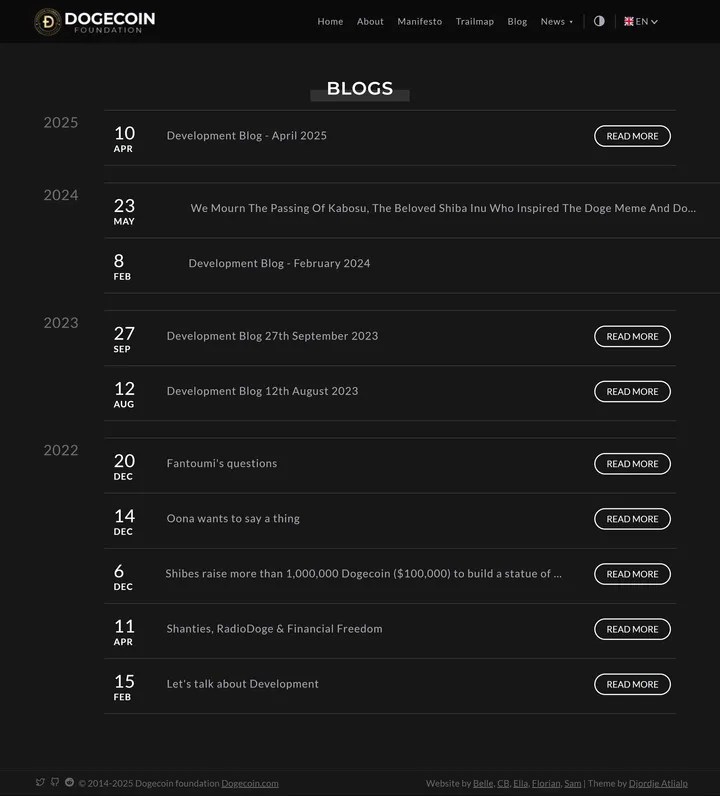Navigate to the About page
720x796 pixels.
370,21
